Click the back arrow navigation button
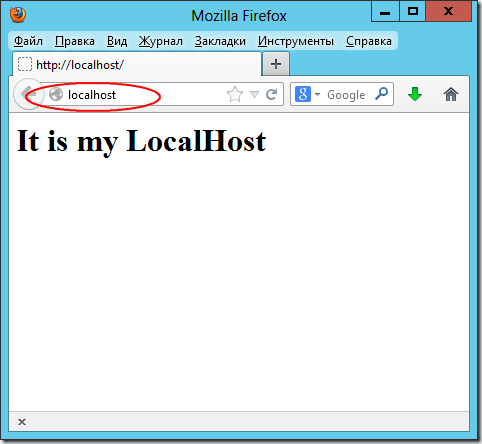482x444 pixels. (x=29, y=94)
